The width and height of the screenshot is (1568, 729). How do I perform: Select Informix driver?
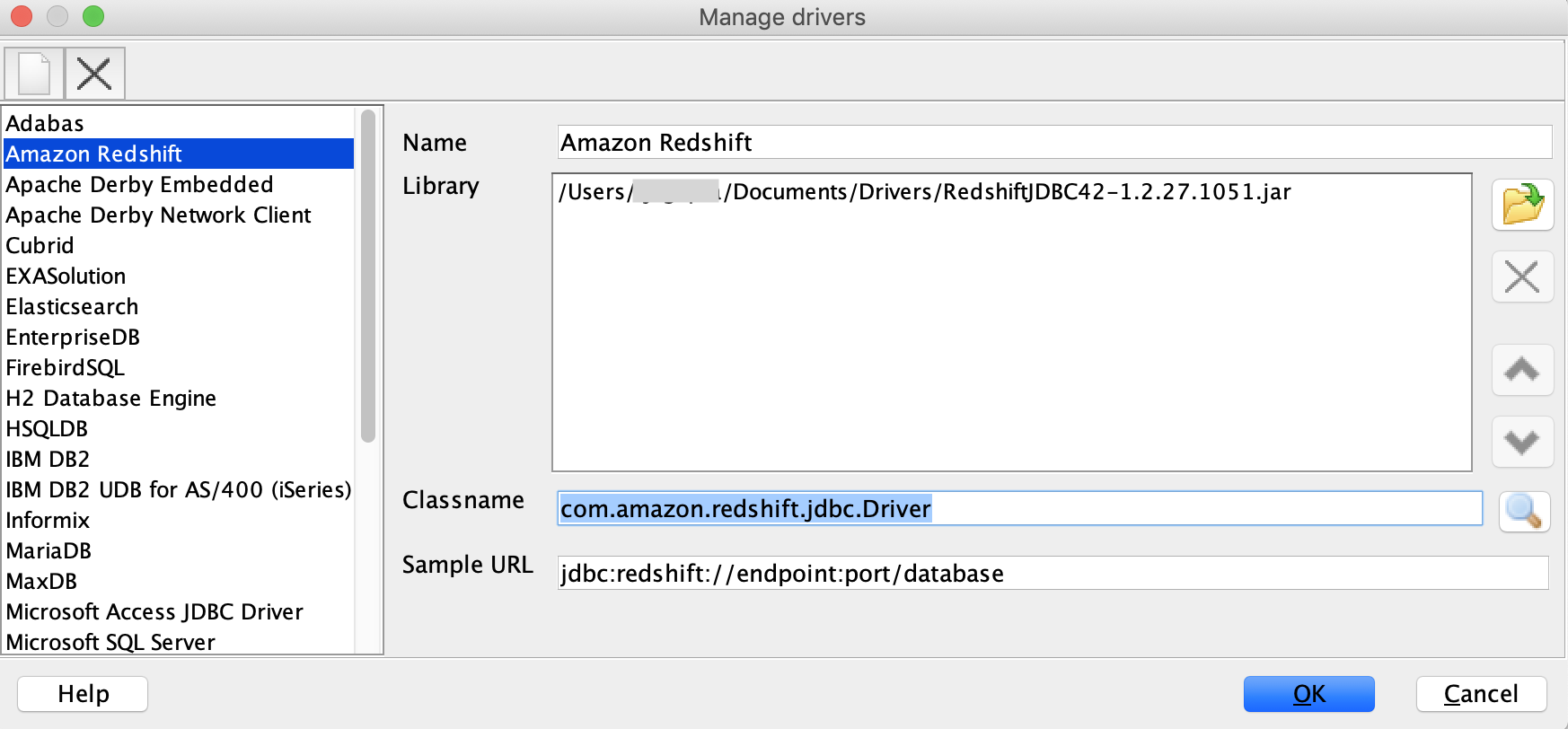click(179, 520)
